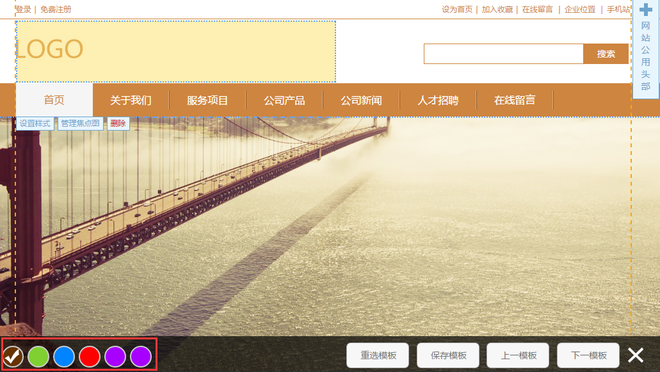Select 人才招聘 menu item
Screen dimensions: 660x372
438,100
